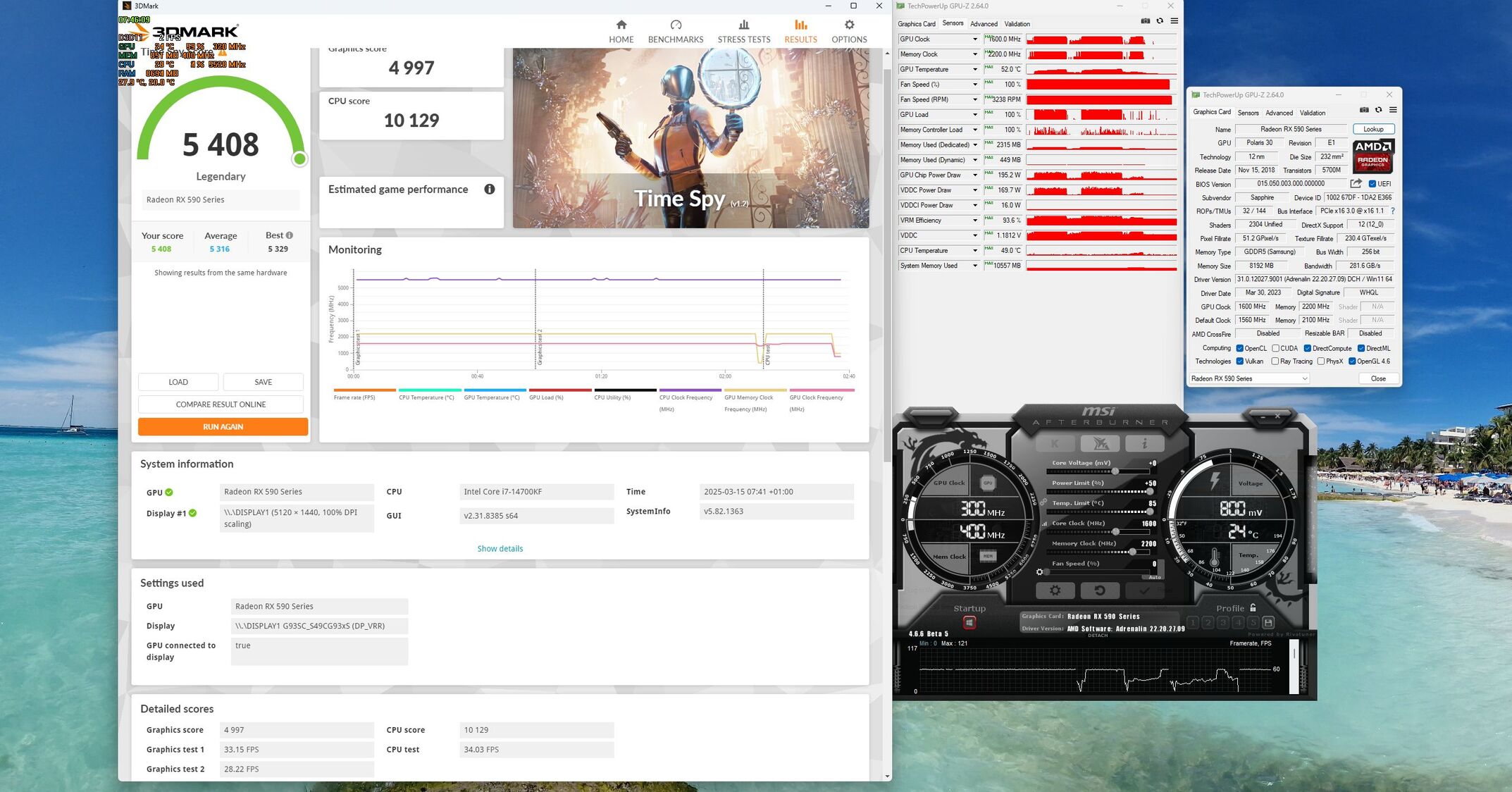Open the Fan Speed (RPM) sensor dropdown
Screen dimensions: 1512x792
click(x=975, y=100)
